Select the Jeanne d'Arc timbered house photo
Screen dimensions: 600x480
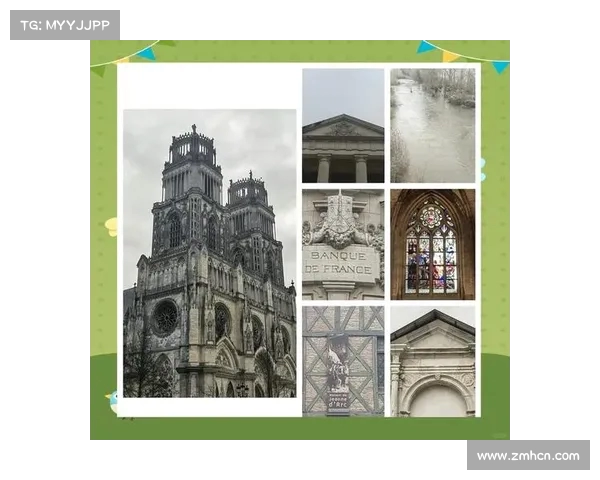point(343,361)
